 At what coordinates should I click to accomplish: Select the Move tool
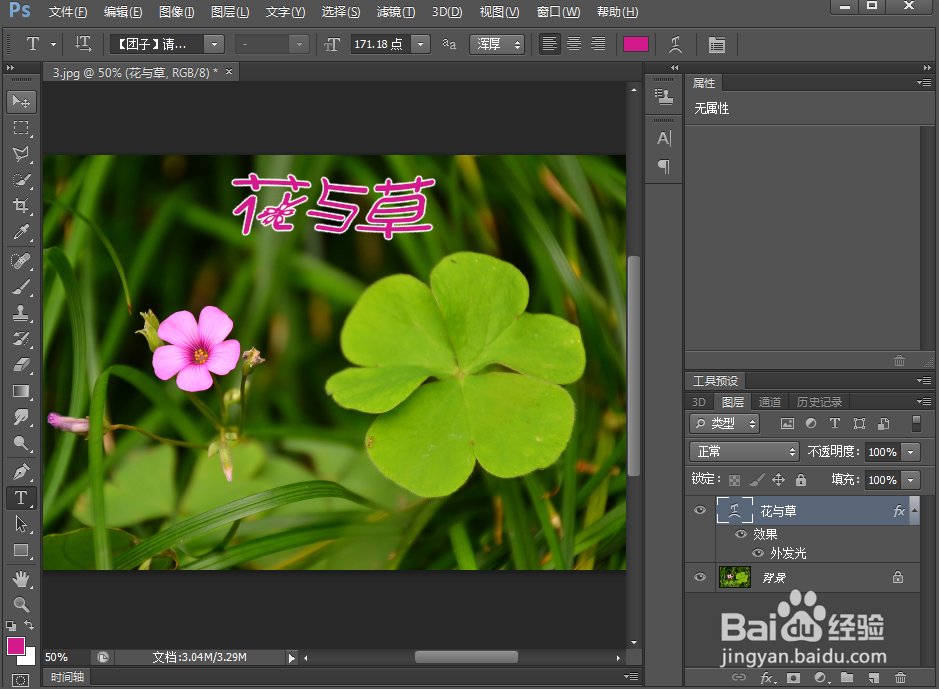22,101
